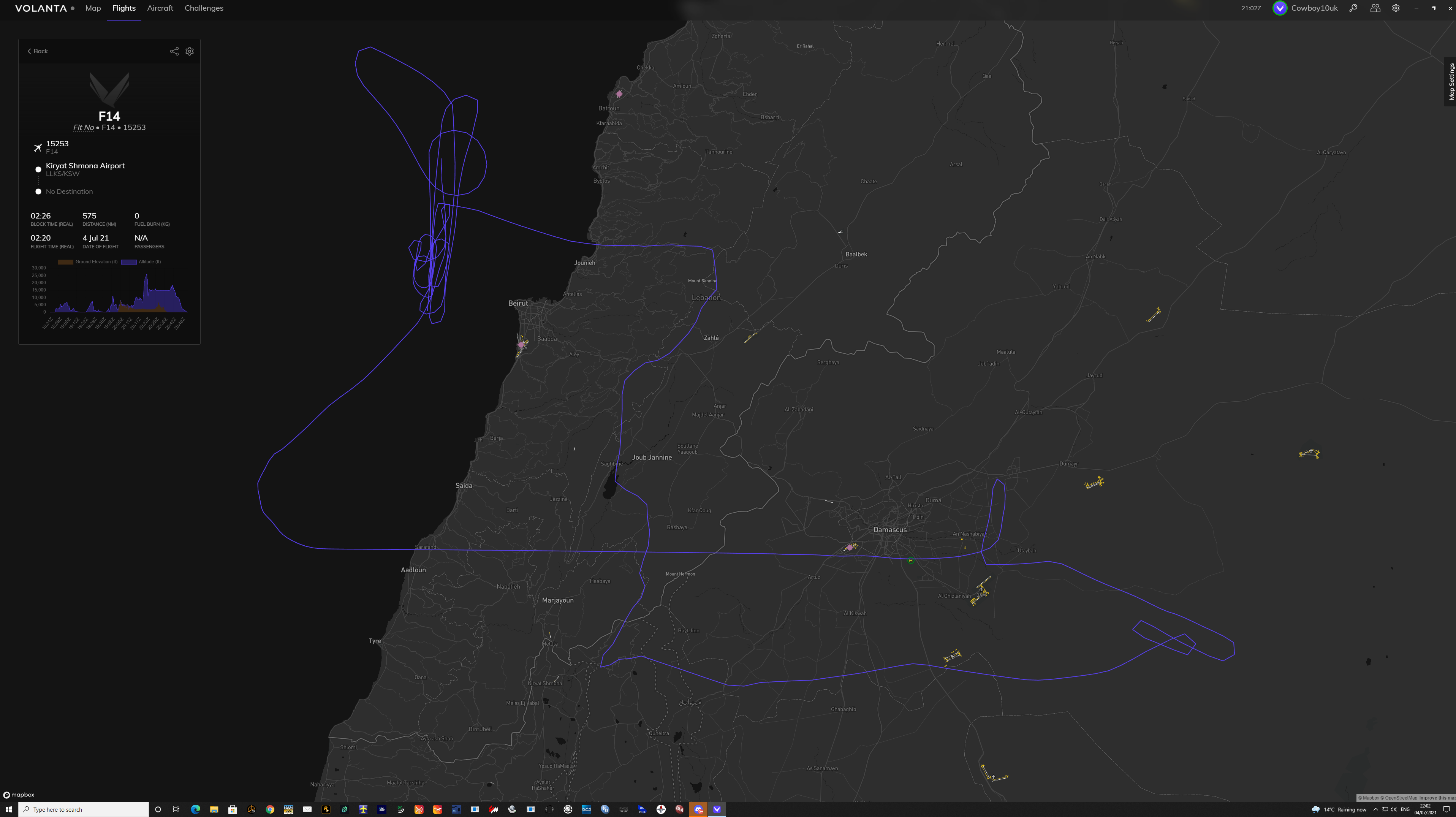Click the Improve this map link
This screenshot has width=1456, height=817.
(x=1437, y=798)
